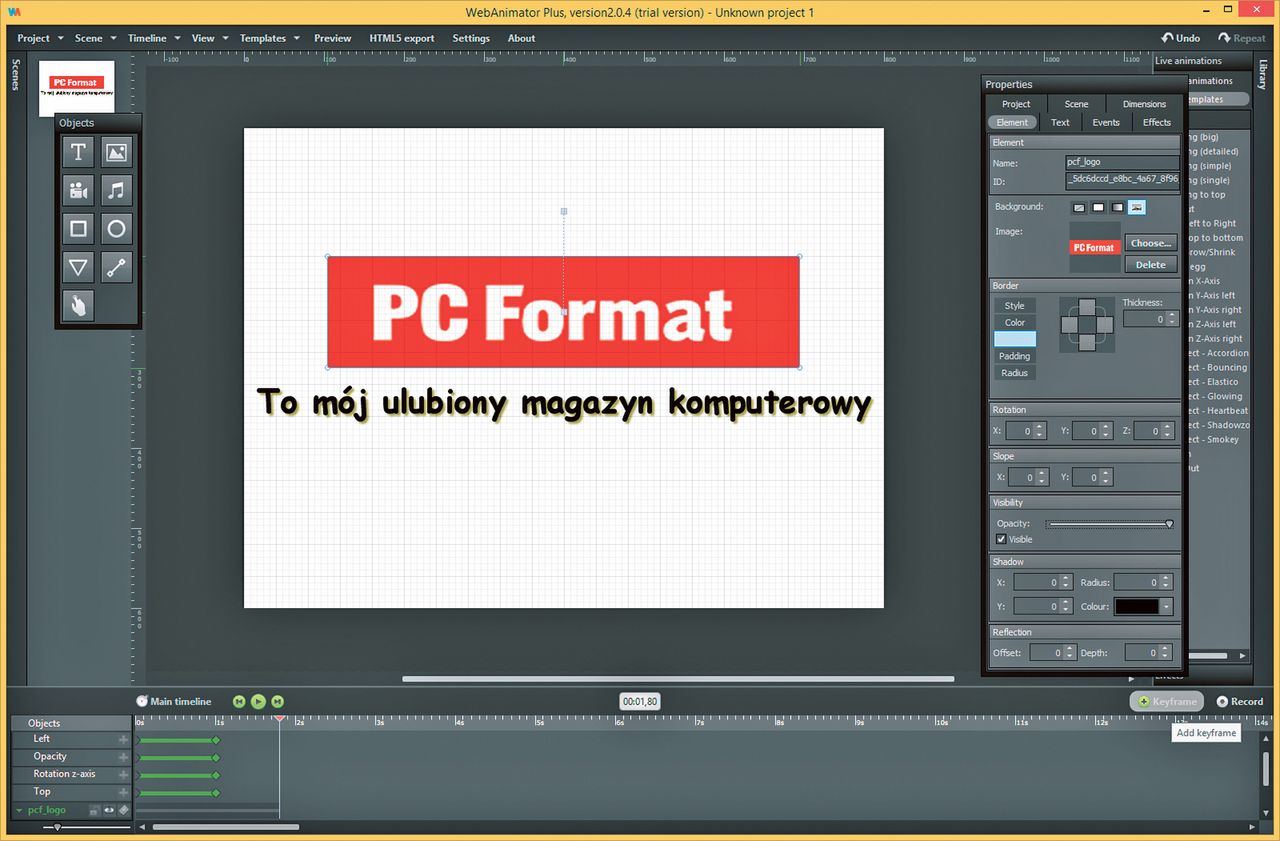Image resolution: width=1280 pixels, height=841 pixels.
Task: Switch to the Effects tab in Properties
Action: (x=1157, y=122)
